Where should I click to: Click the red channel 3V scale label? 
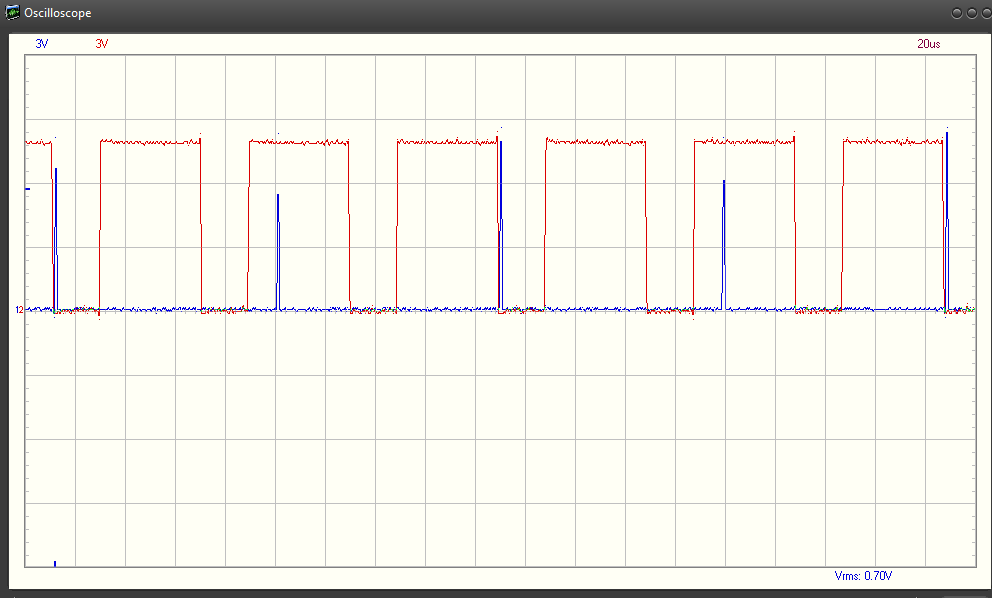(x=102, y=44)
